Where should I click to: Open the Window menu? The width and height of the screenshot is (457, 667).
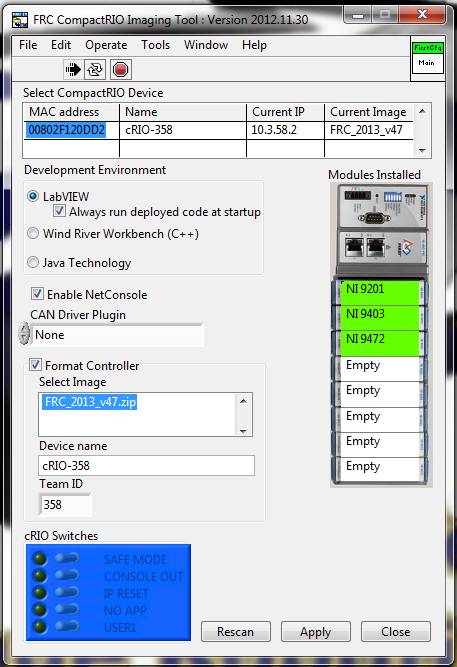(206, 45)
